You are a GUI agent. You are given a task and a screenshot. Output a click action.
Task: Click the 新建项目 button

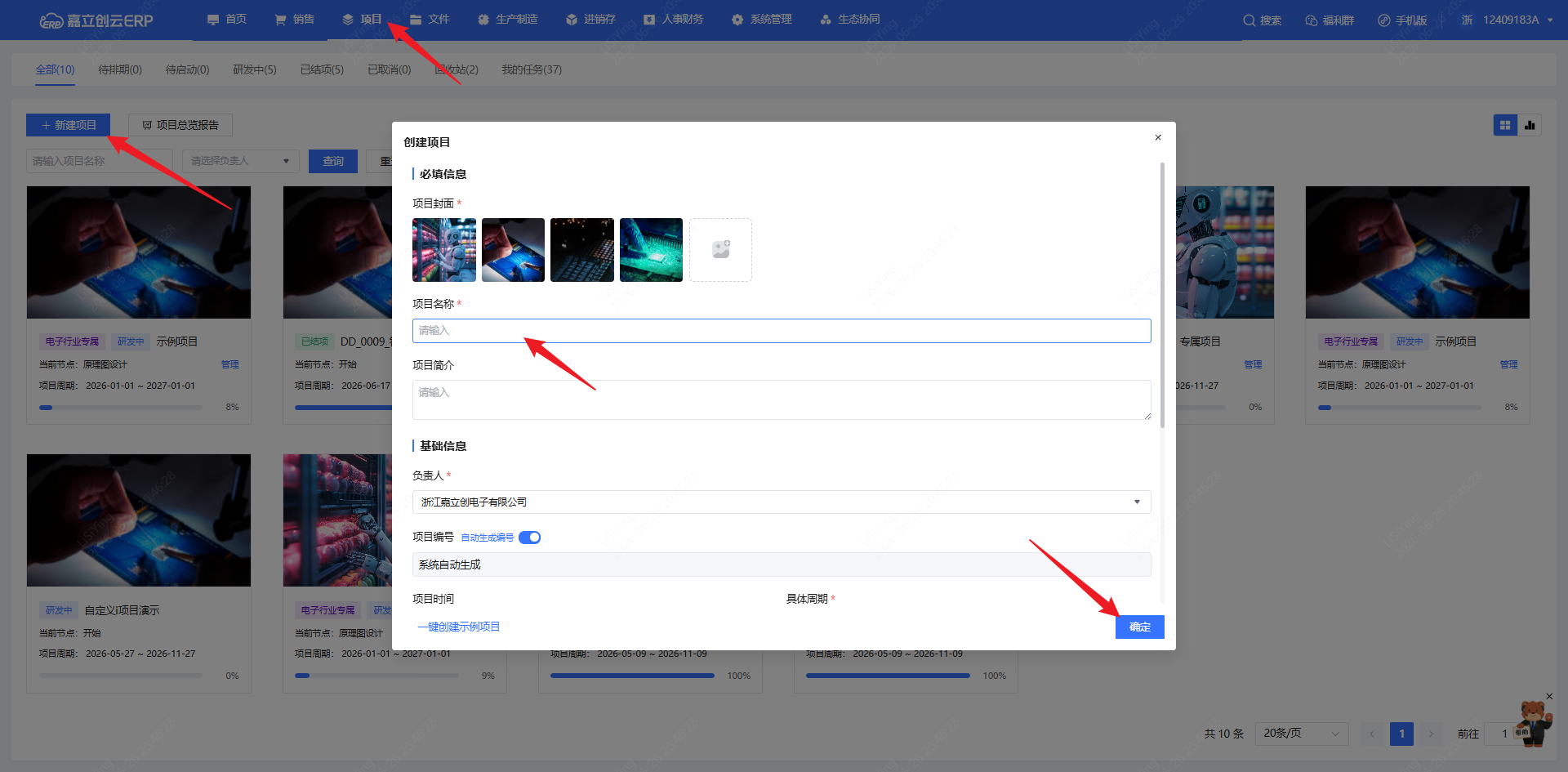point(68,125)
